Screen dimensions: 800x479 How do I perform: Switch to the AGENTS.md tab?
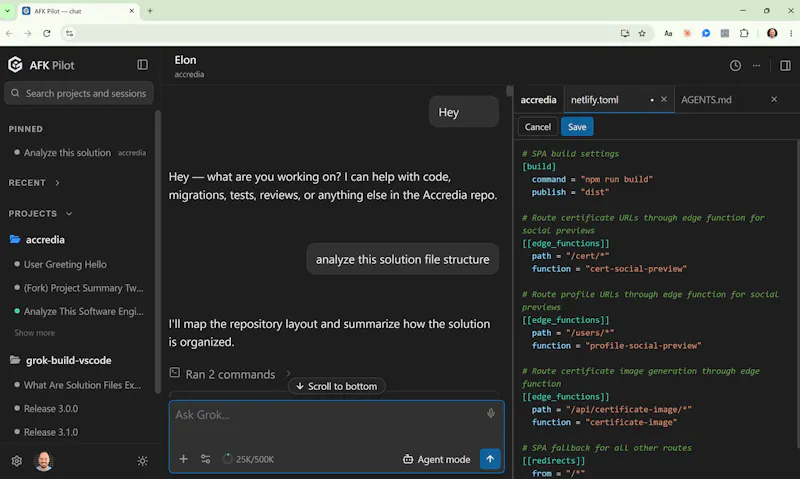pos(706,99)
